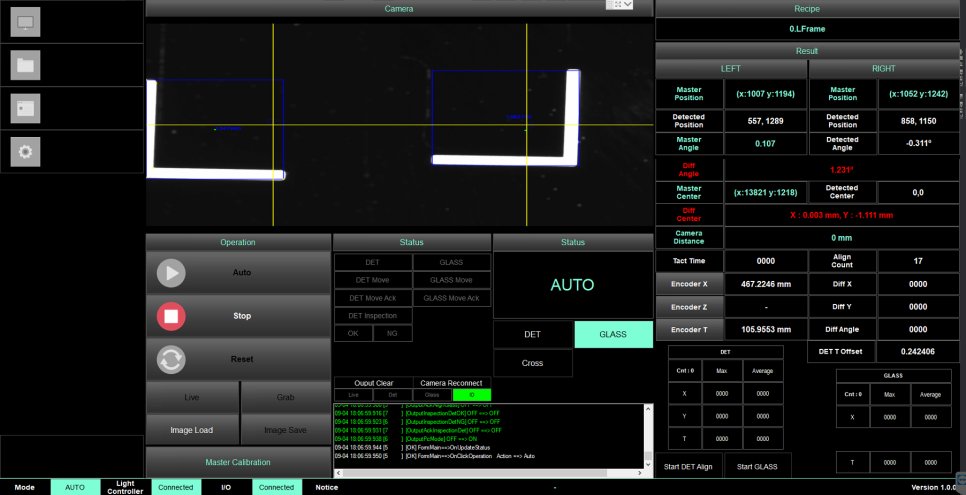Toggle the small Glass output indicator

432,395
